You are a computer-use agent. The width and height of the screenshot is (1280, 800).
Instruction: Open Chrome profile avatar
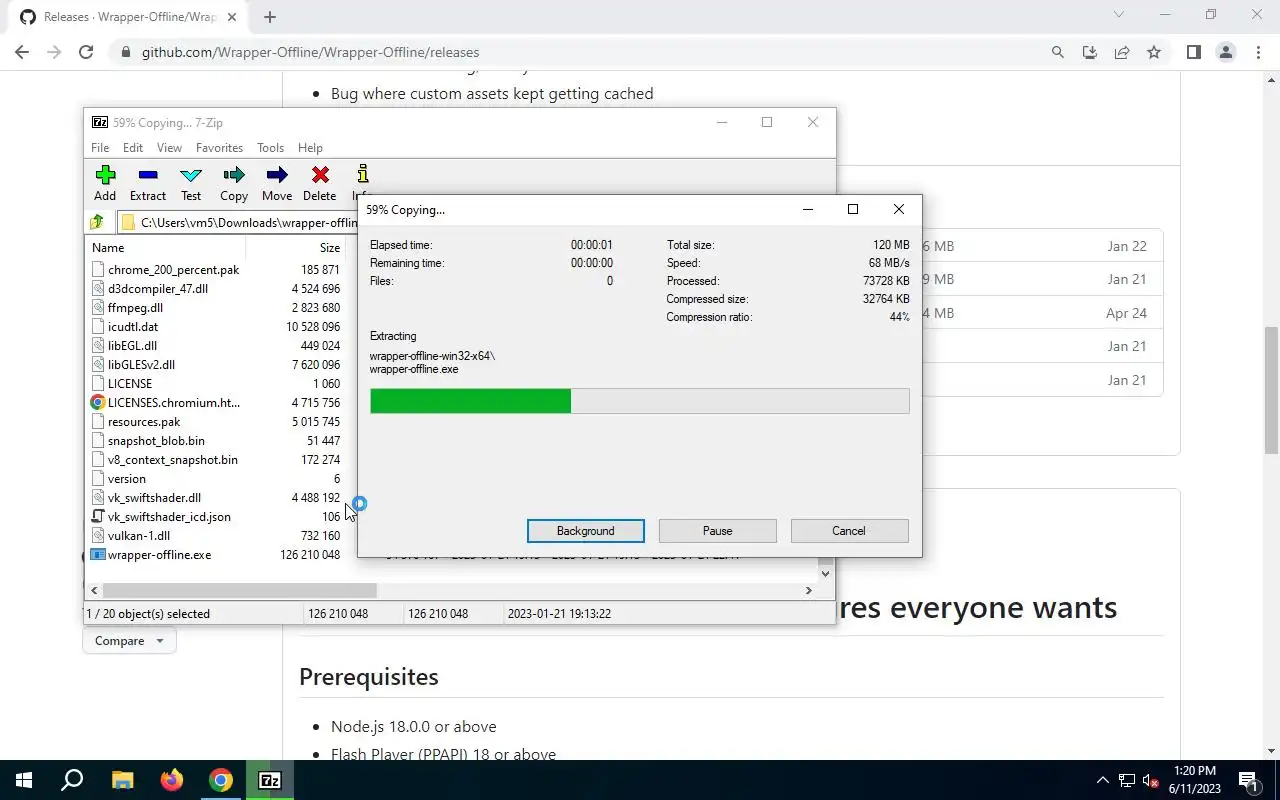pos(1225,52)
